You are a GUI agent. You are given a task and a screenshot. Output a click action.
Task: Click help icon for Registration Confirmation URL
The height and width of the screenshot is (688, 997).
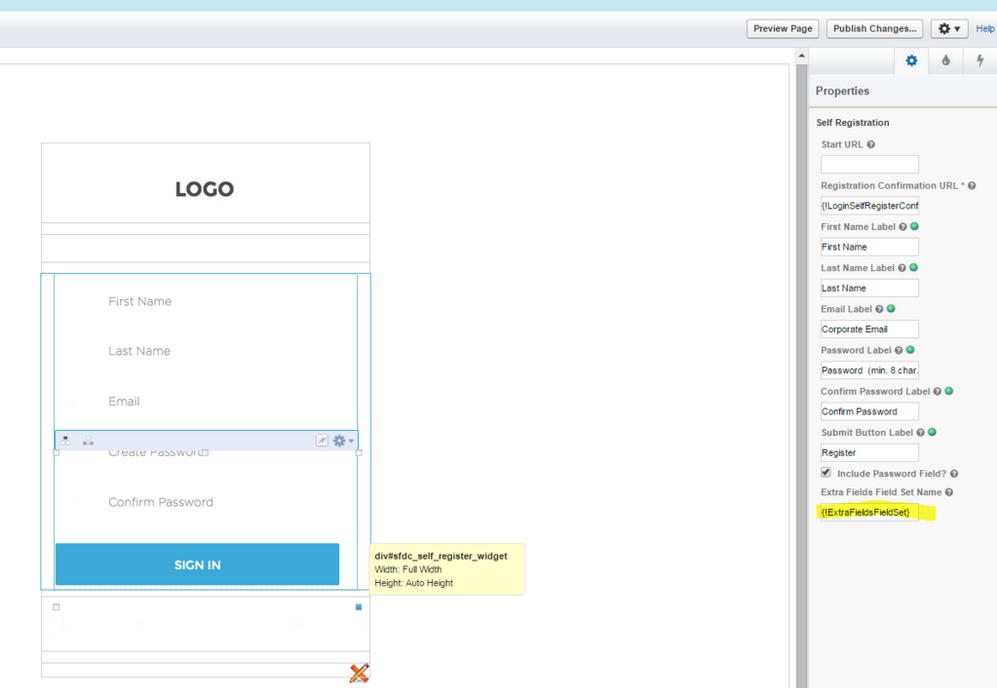click(972, 186)
